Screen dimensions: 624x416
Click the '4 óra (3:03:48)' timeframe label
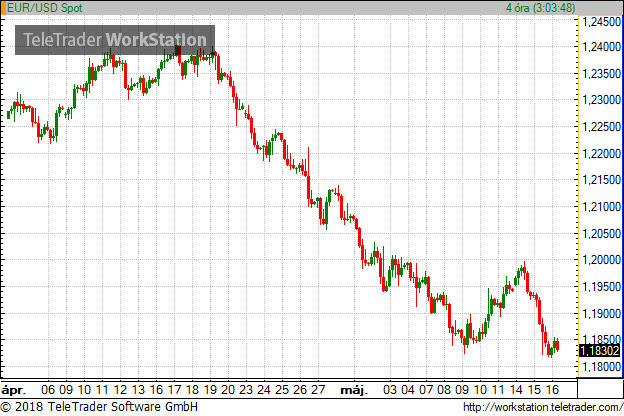pos(540,8)
